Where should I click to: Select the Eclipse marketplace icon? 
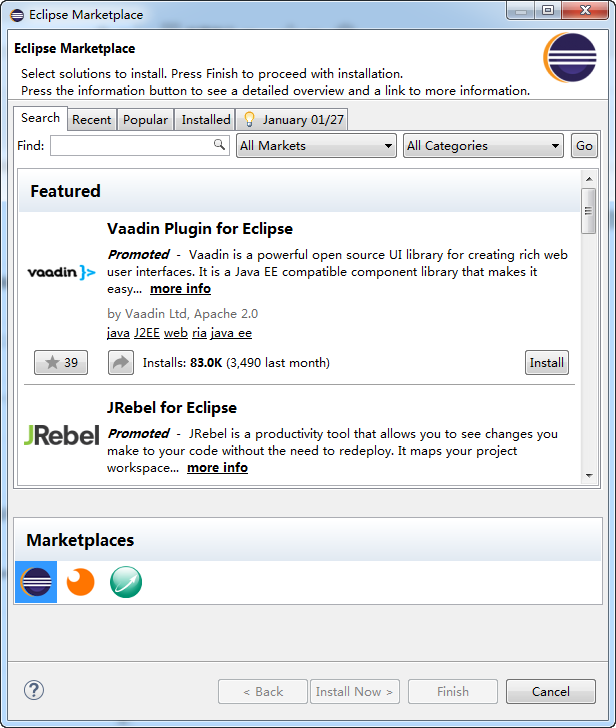point(36,582)
